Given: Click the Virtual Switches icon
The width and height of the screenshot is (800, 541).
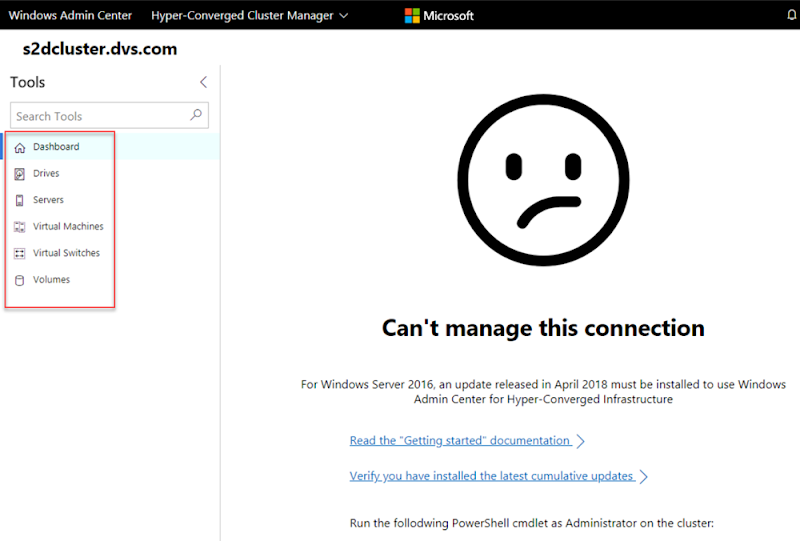Looking at the screenshot, I should (x=19, y=254).
